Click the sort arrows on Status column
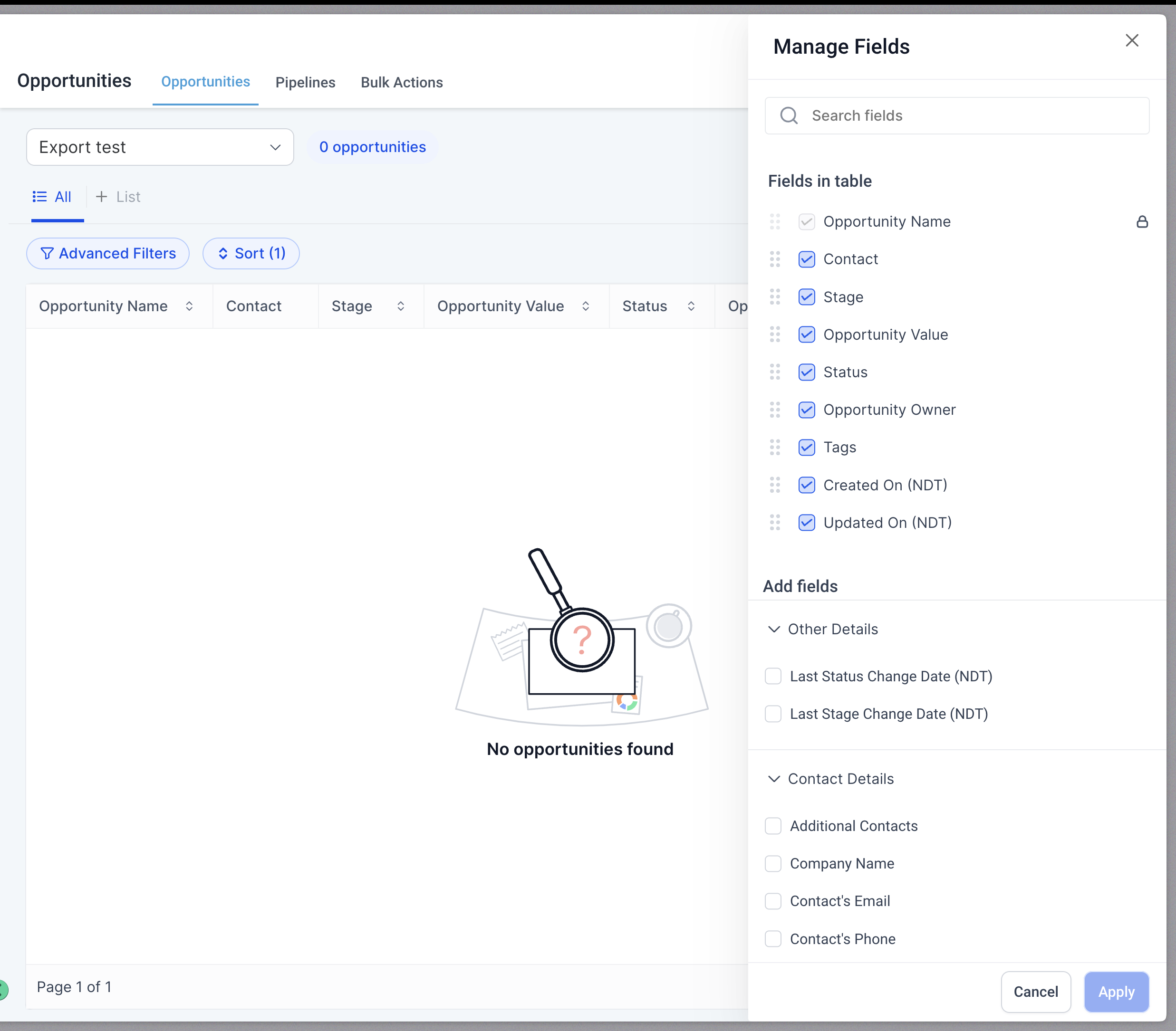 pyautogui.click(x=690, y=306)
